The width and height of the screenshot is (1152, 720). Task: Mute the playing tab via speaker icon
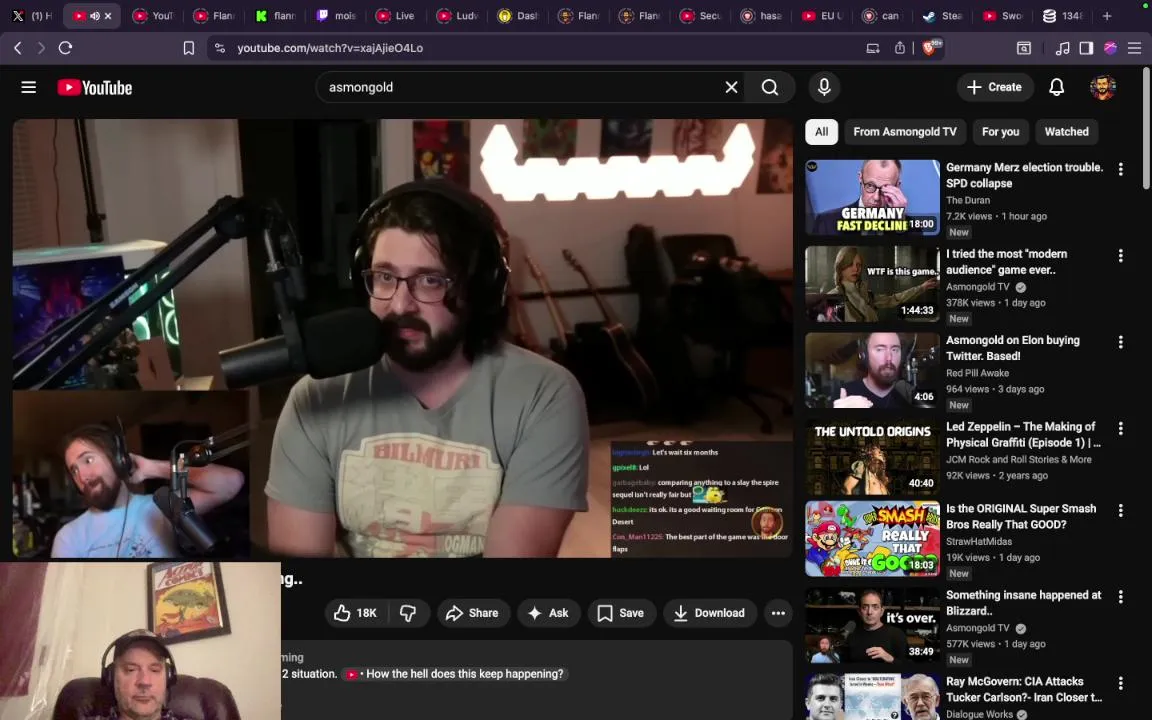[95, 15]
